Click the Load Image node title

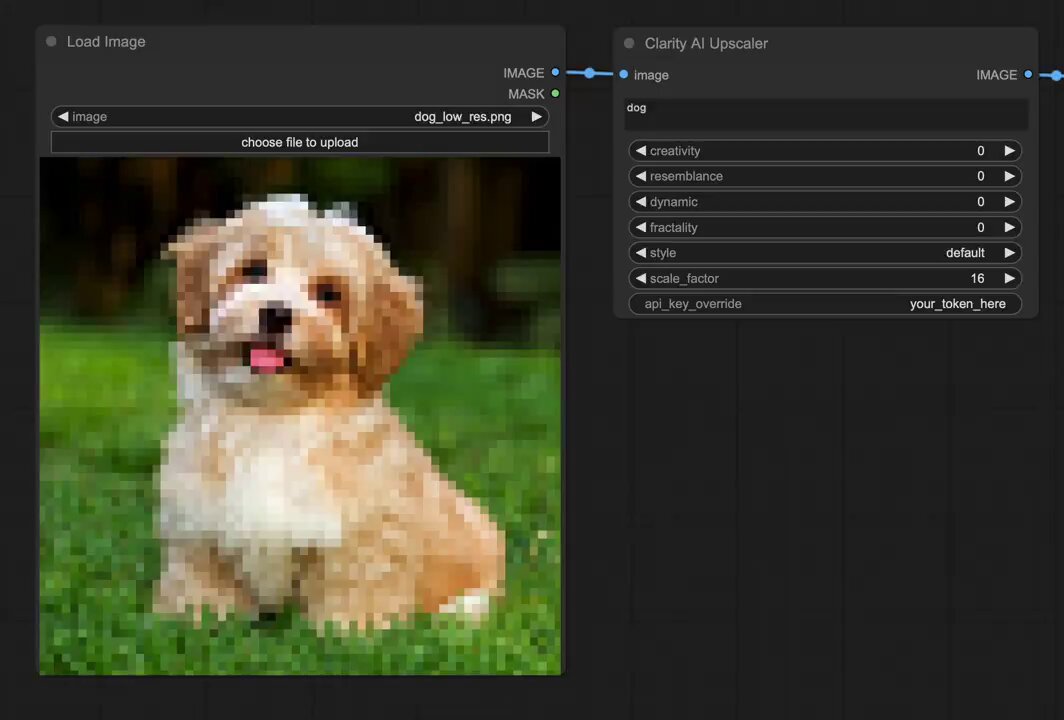tap(106, 41)
